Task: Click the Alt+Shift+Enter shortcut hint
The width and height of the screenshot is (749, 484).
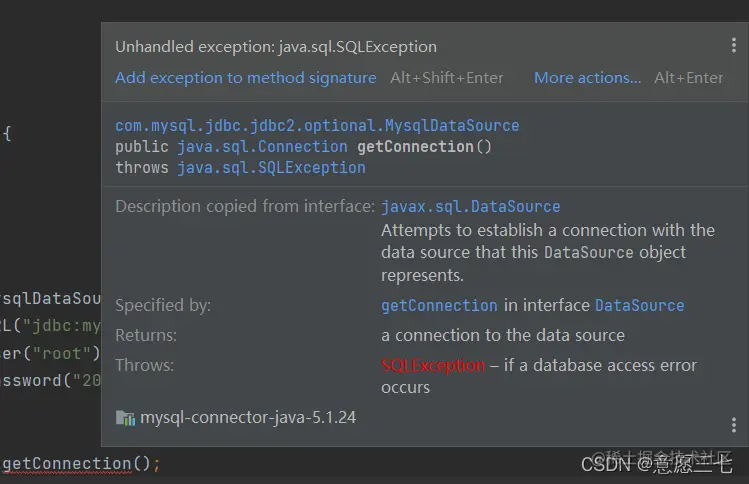Action: pyautogui.click(x=447, y=77)
